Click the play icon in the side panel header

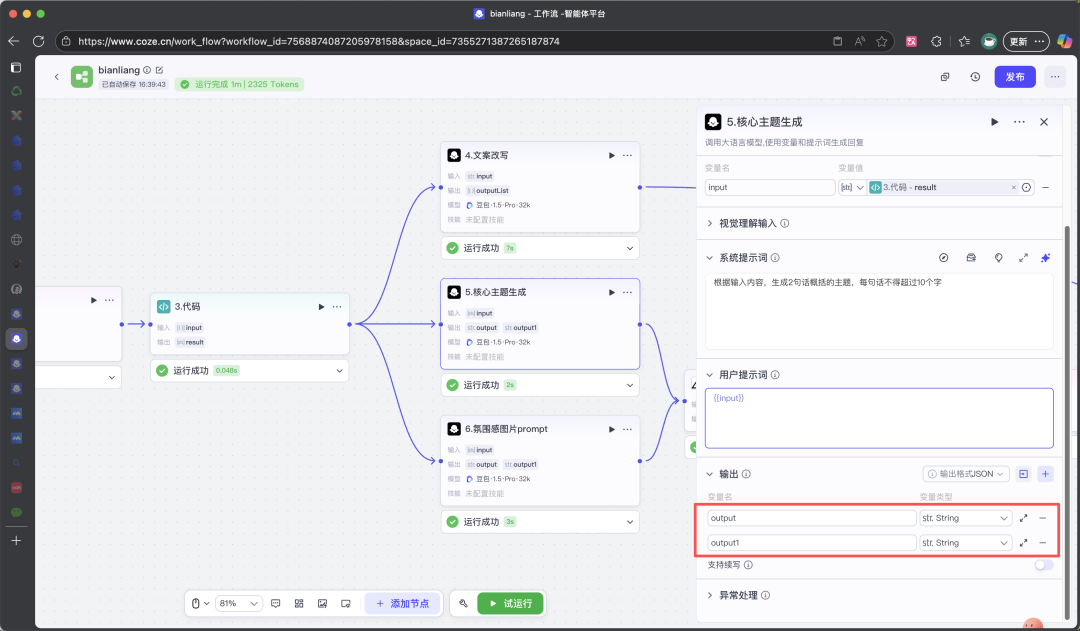point(995,122)
